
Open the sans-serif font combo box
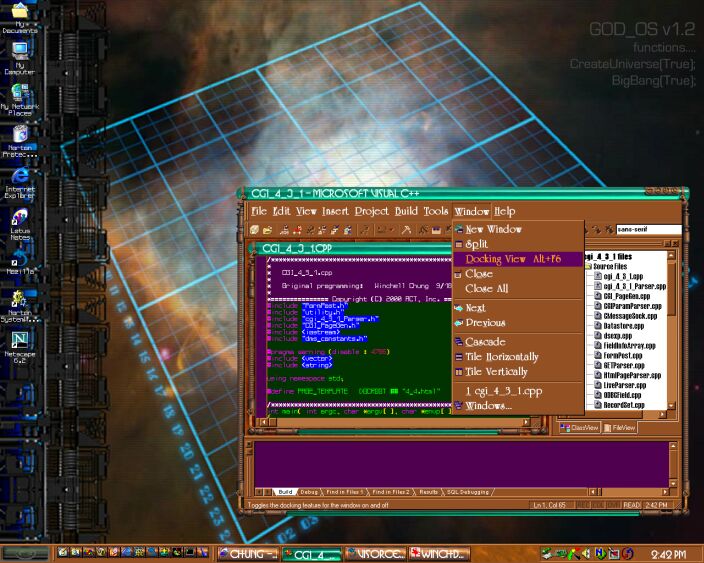click(x=648, y=230)
